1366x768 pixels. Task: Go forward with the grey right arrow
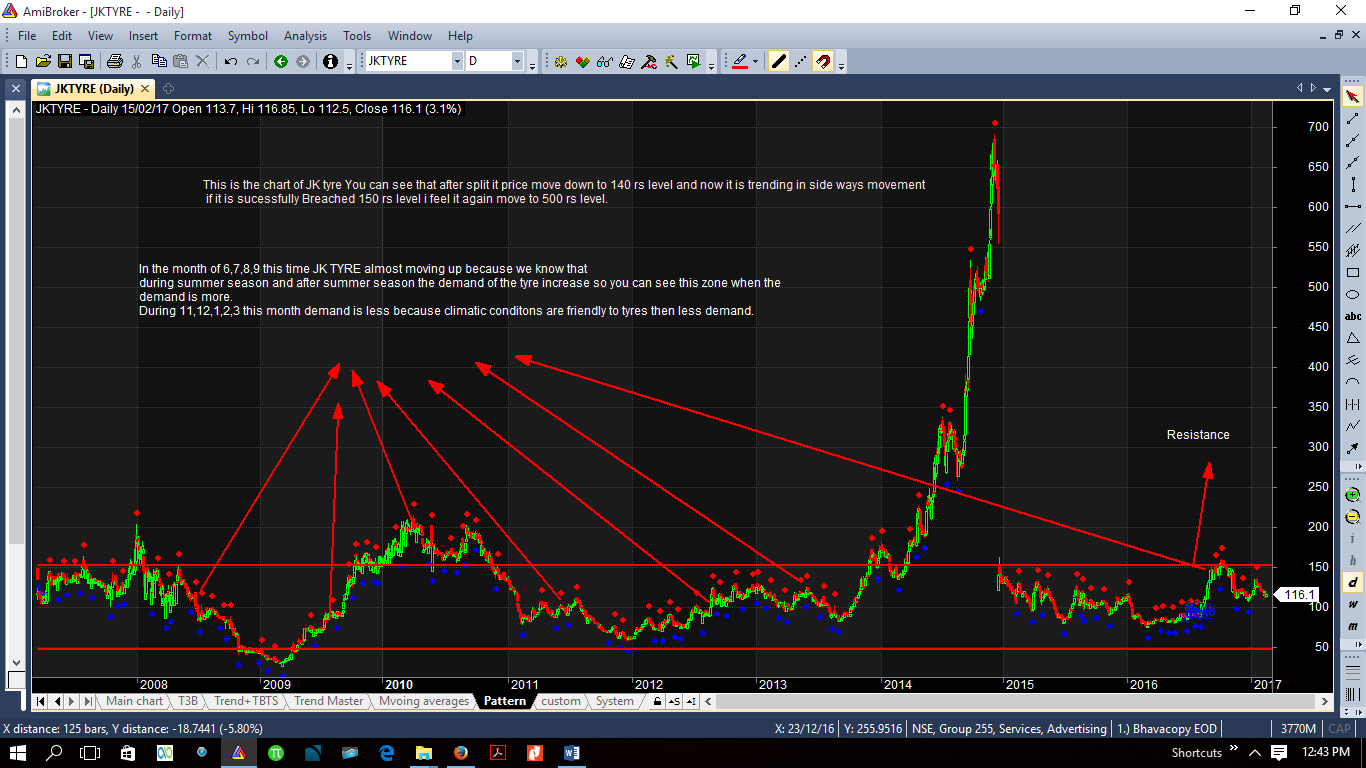[x=303, y=61]
